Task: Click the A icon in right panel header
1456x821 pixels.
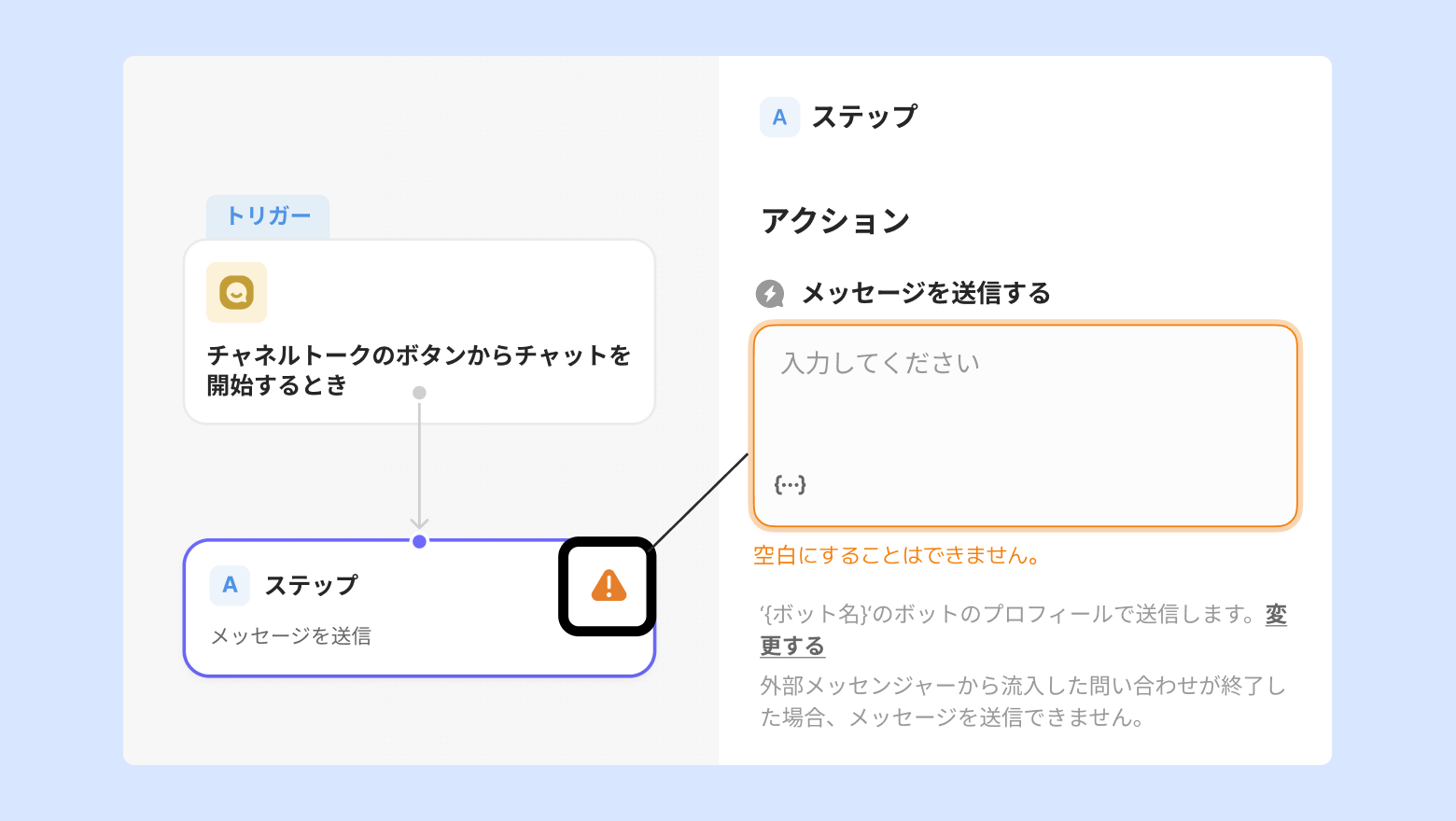Action: click(779, 118)
